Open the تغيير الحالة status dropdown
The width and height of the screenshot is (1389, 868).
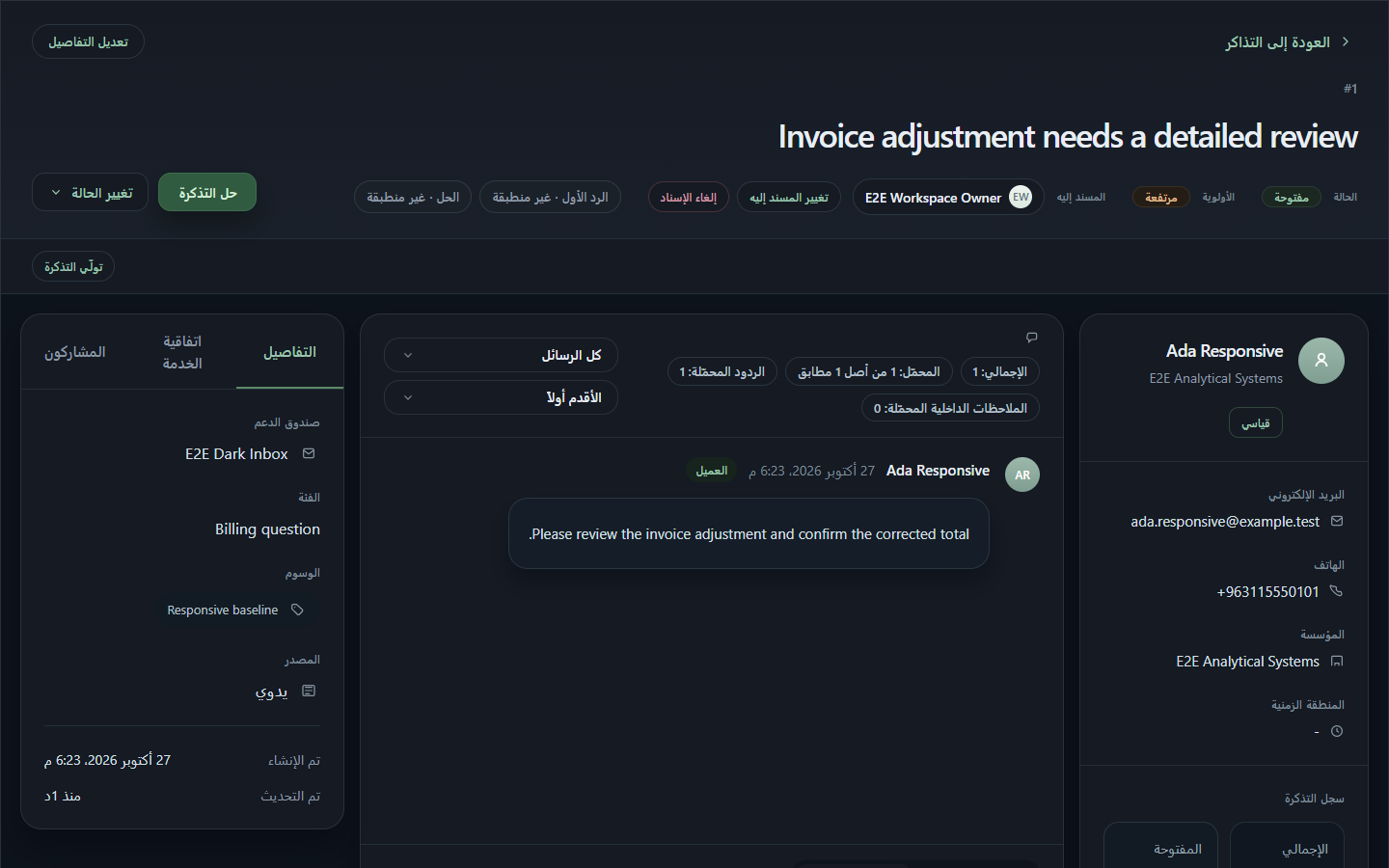point(90,192)
